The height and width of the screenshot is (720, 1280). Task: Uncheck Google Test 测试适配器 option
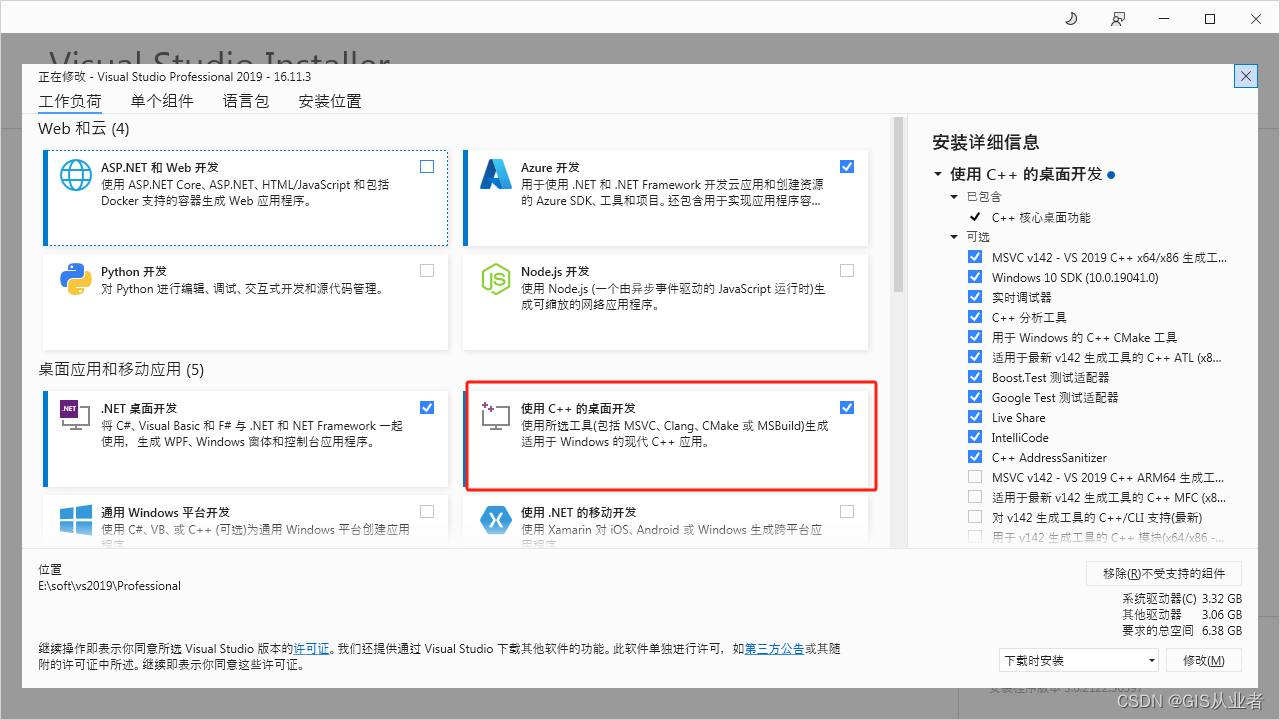click(975, 397)
